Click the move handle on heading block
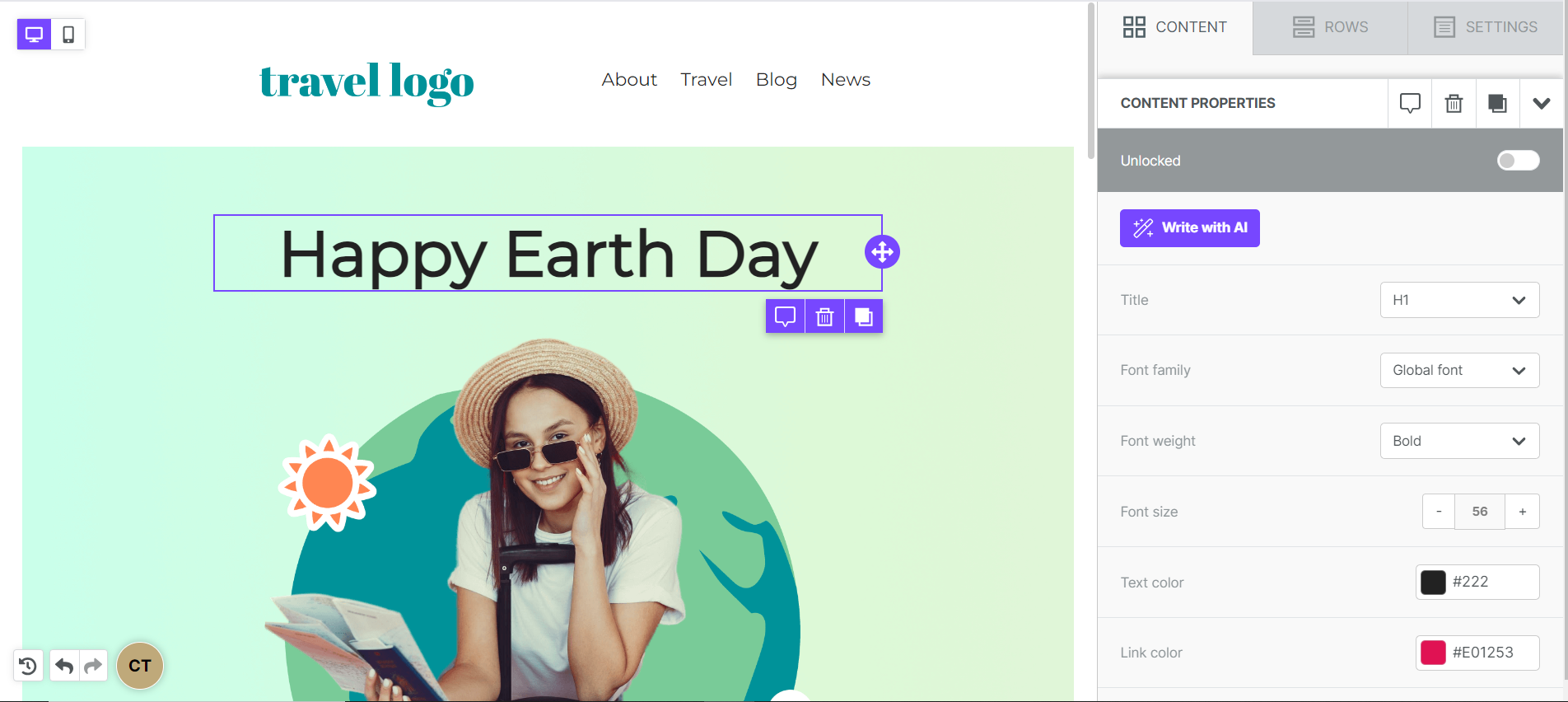This screenshot has width=1568, height=702. pyautogui.click(x=882, y=252)
